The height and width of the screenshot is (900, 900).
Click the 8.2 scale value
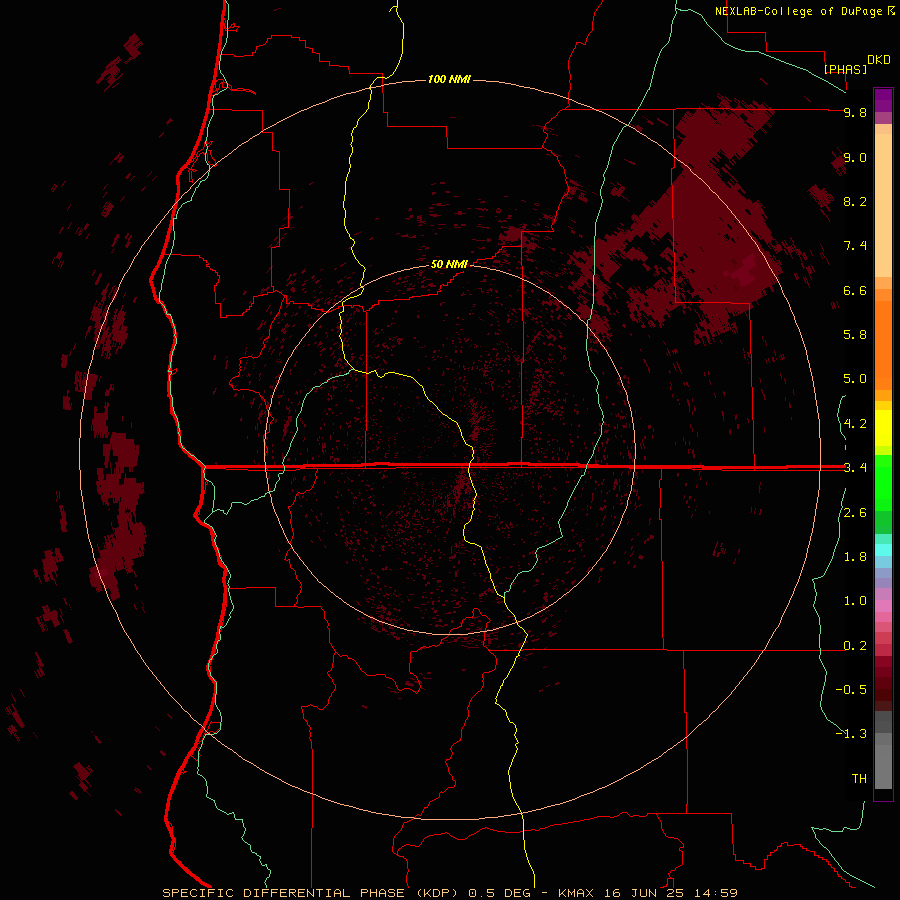(855, 201)
